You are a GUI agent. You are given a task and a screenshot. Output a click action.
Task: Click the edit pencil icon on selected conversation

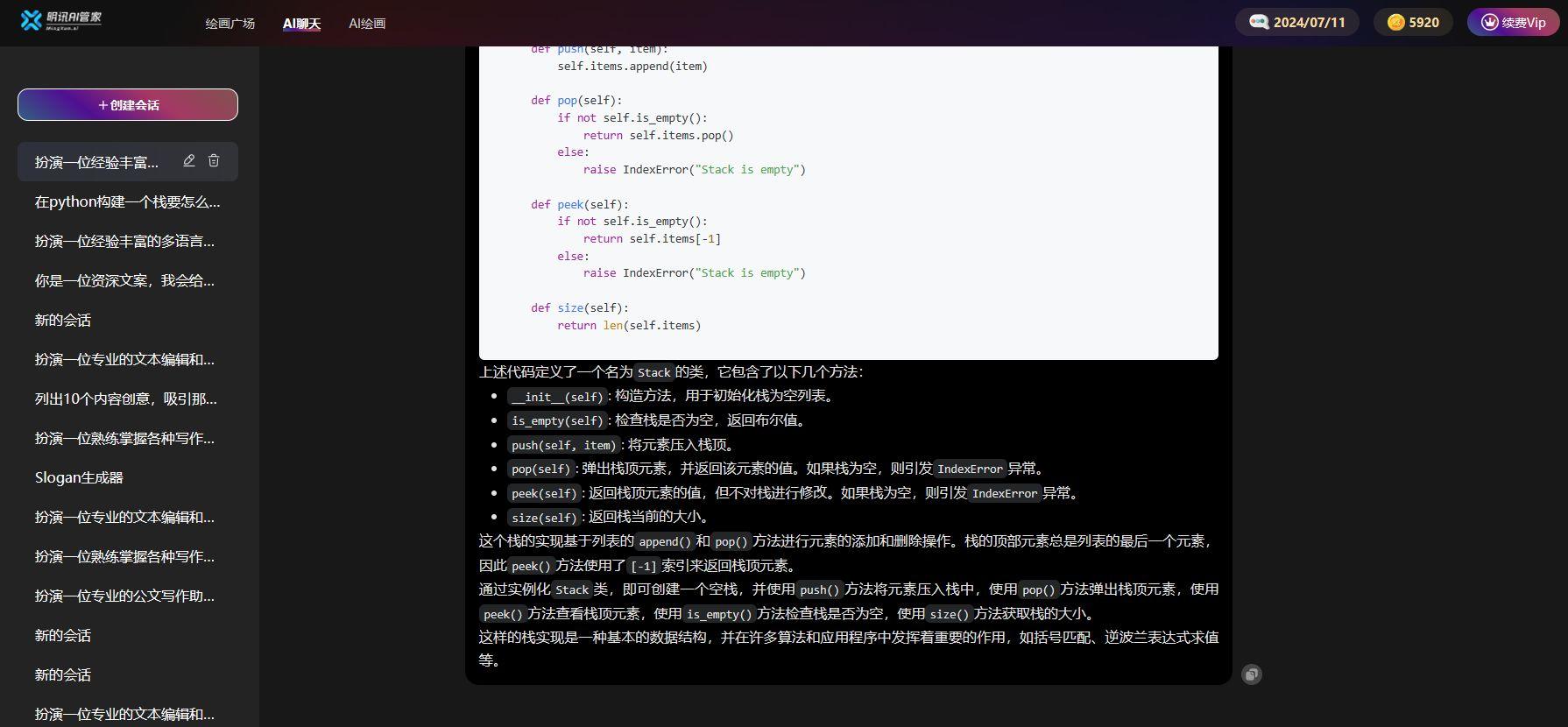coord(189,161)
